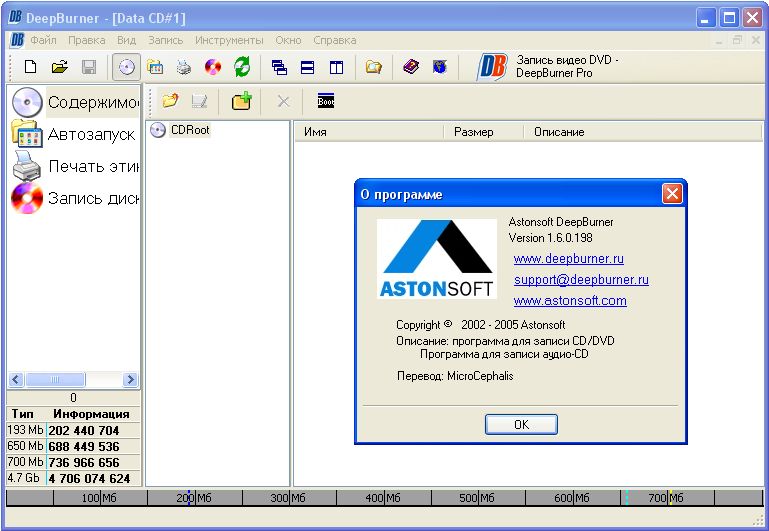Select Автозапуск in the sidebar
This screenshot has width=769, height=531.
coord(74,134)
